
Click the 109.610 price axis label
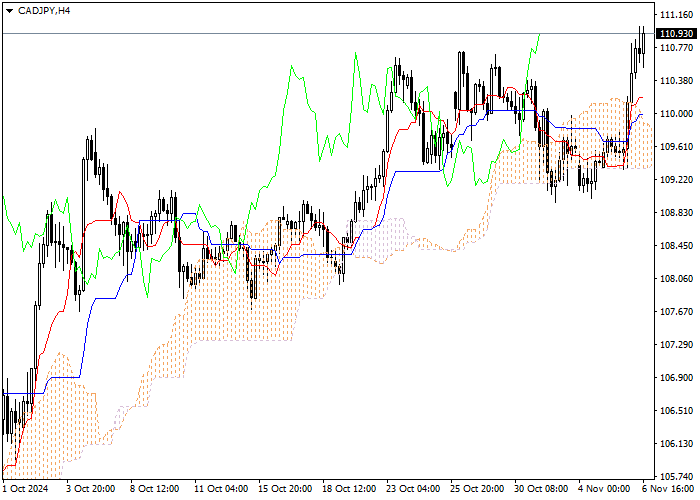pyautogui.click(x=676, y=147)
